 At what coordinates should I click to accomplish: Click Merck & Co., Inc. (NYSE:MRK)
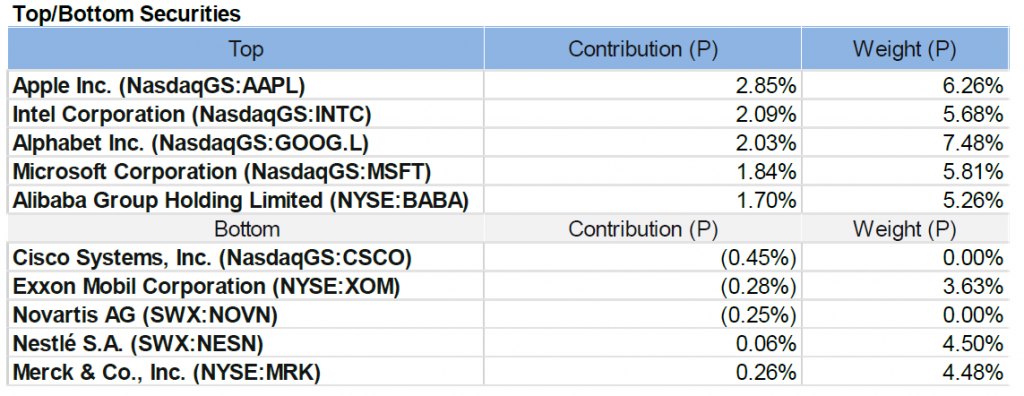point(167,373)
